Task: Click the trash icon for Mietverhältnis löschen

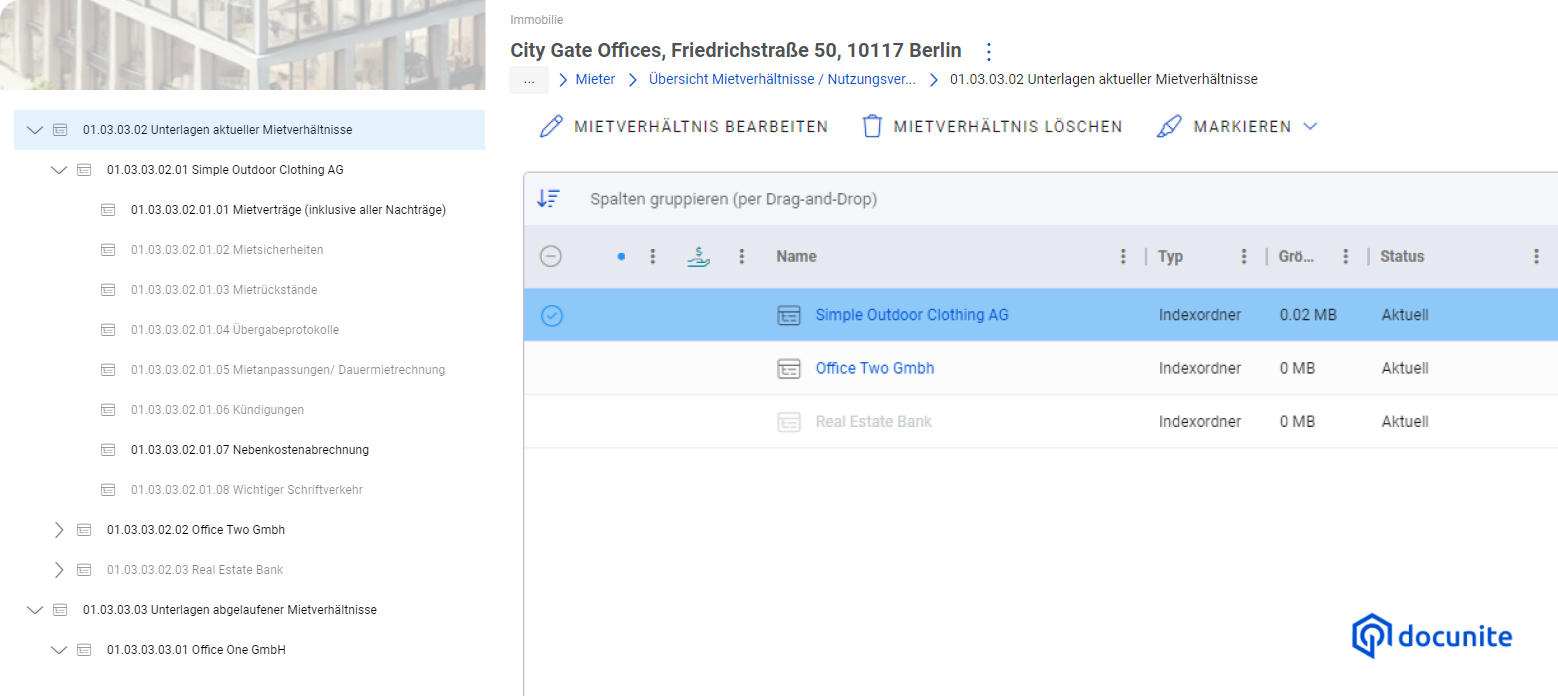Action: click(872, 127)
